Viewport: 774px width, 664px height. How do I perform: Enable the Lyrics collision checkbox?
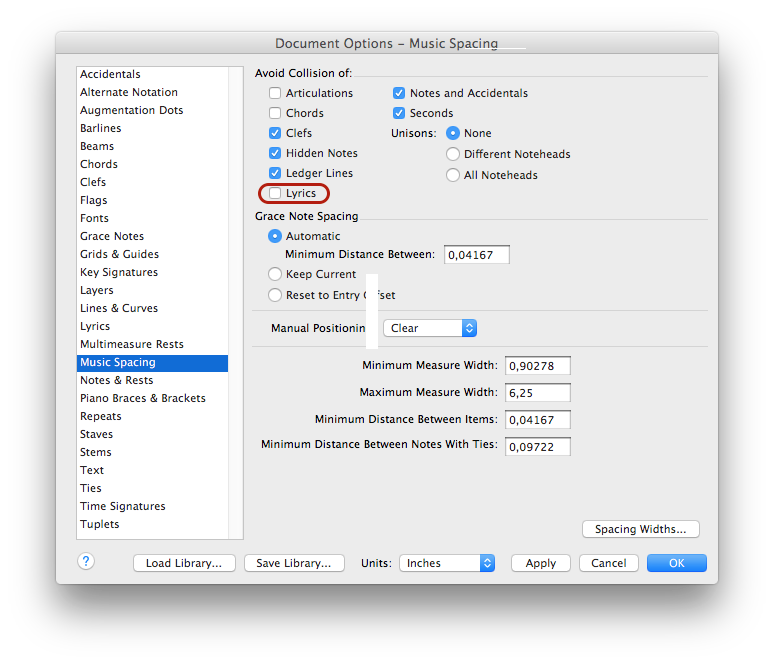(275, 194)
